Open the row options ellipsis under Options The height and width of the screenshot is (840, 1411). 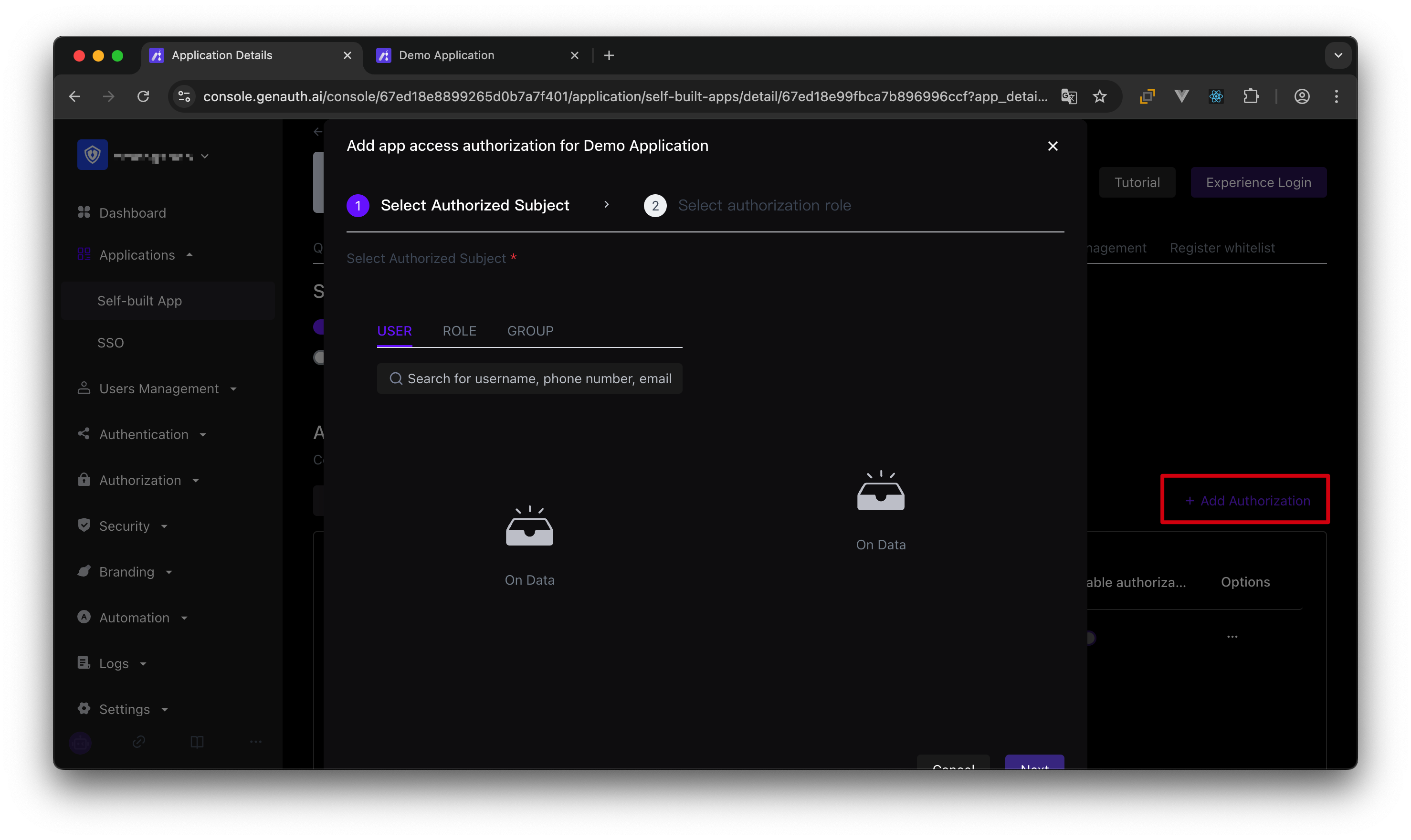tap(1232, 637)
